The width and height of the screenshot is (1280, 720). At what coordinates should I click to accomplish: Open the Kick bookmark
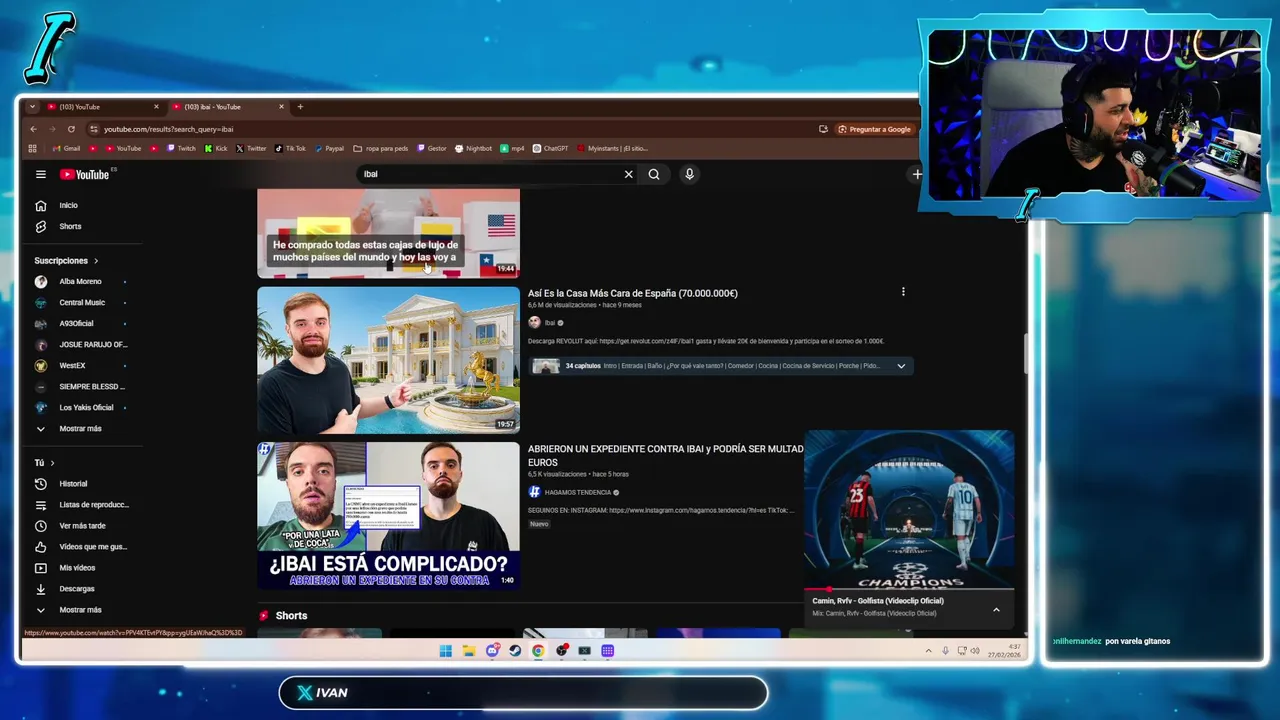(216, 148)
